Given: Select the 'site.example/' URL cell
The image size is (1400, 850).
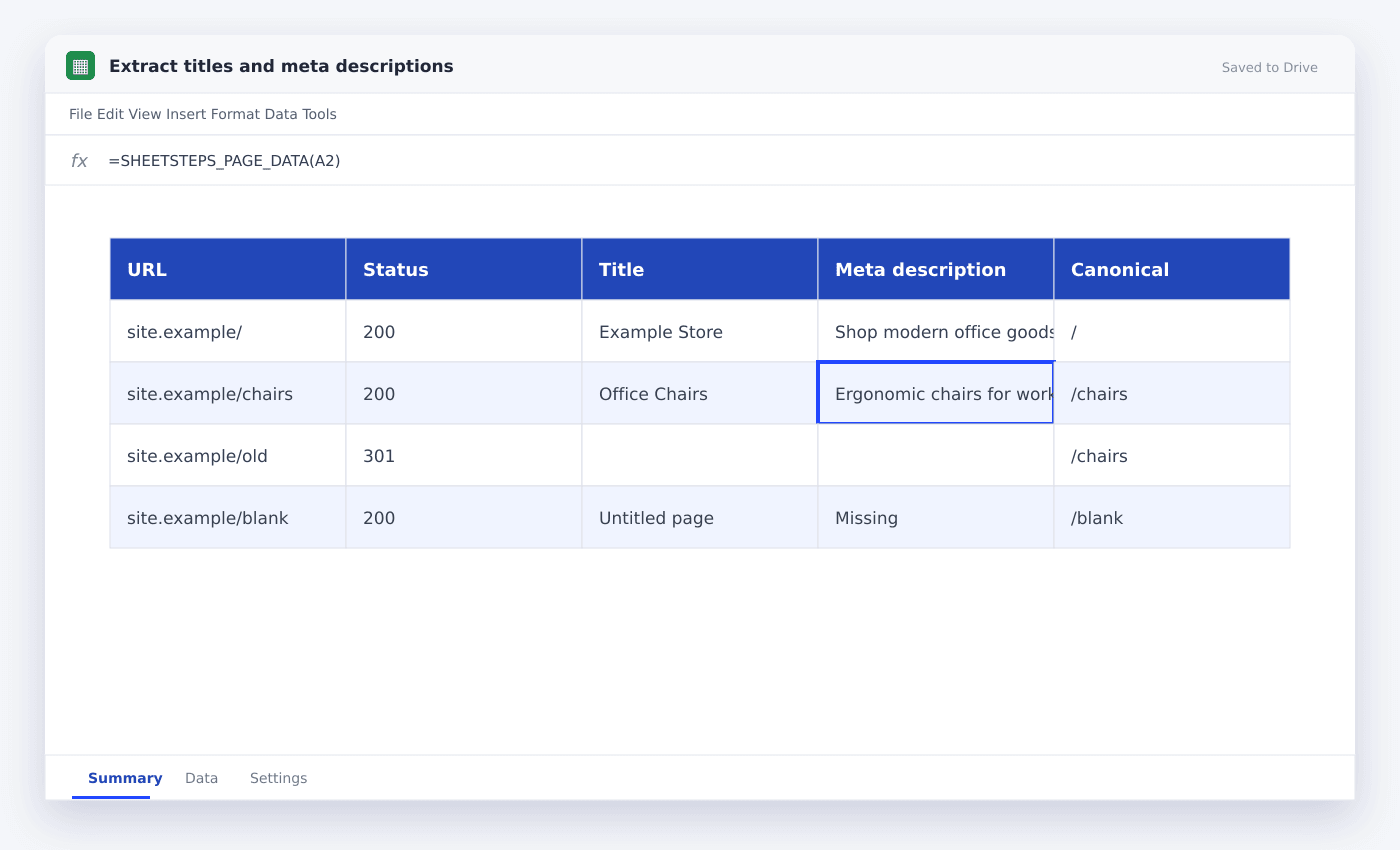Looking at the screenshot, I should click(x=228, y=331).
